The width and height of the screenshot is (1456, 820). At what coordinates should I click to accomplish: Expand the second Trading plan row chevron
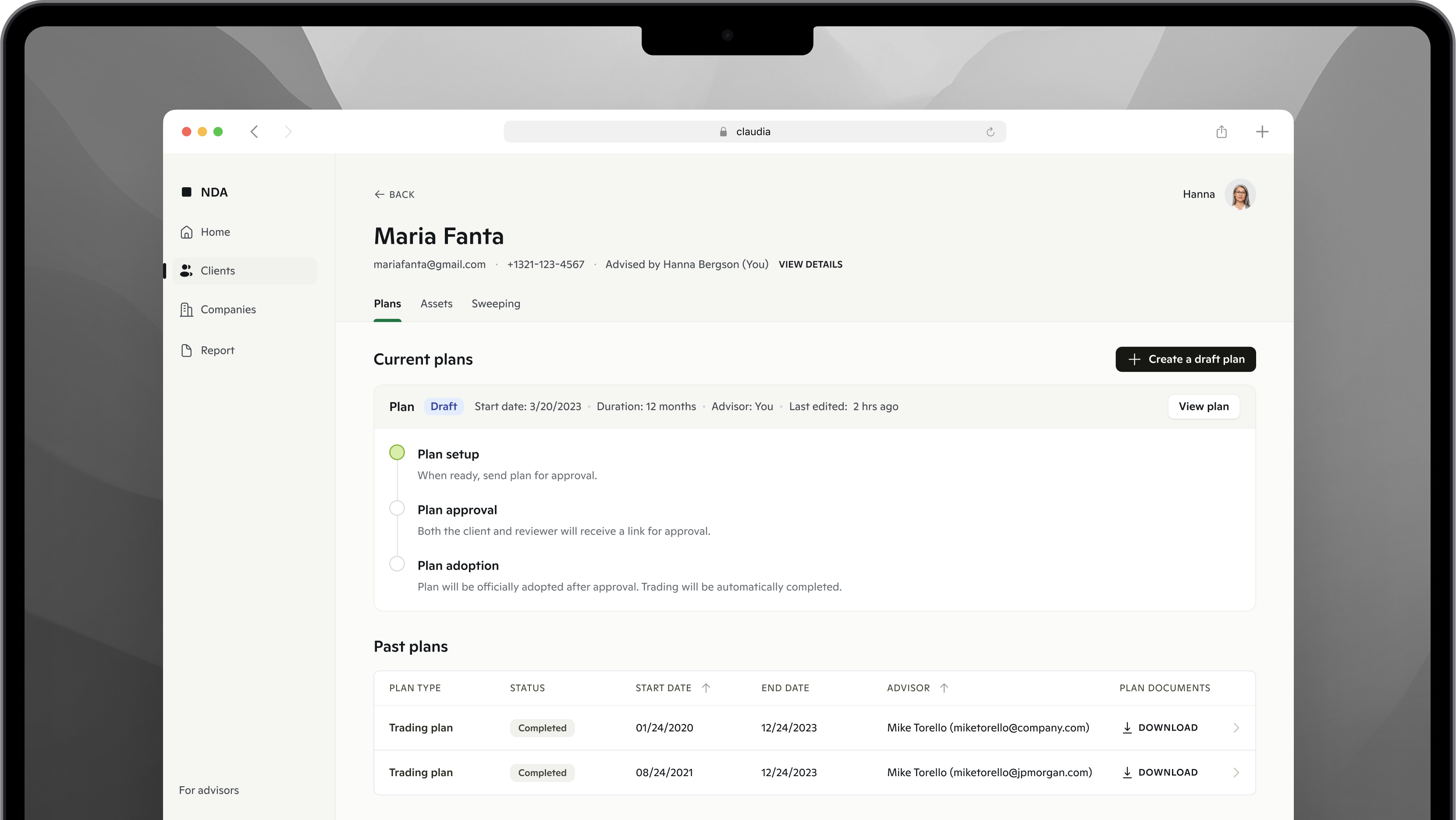tap(1236, 773)
